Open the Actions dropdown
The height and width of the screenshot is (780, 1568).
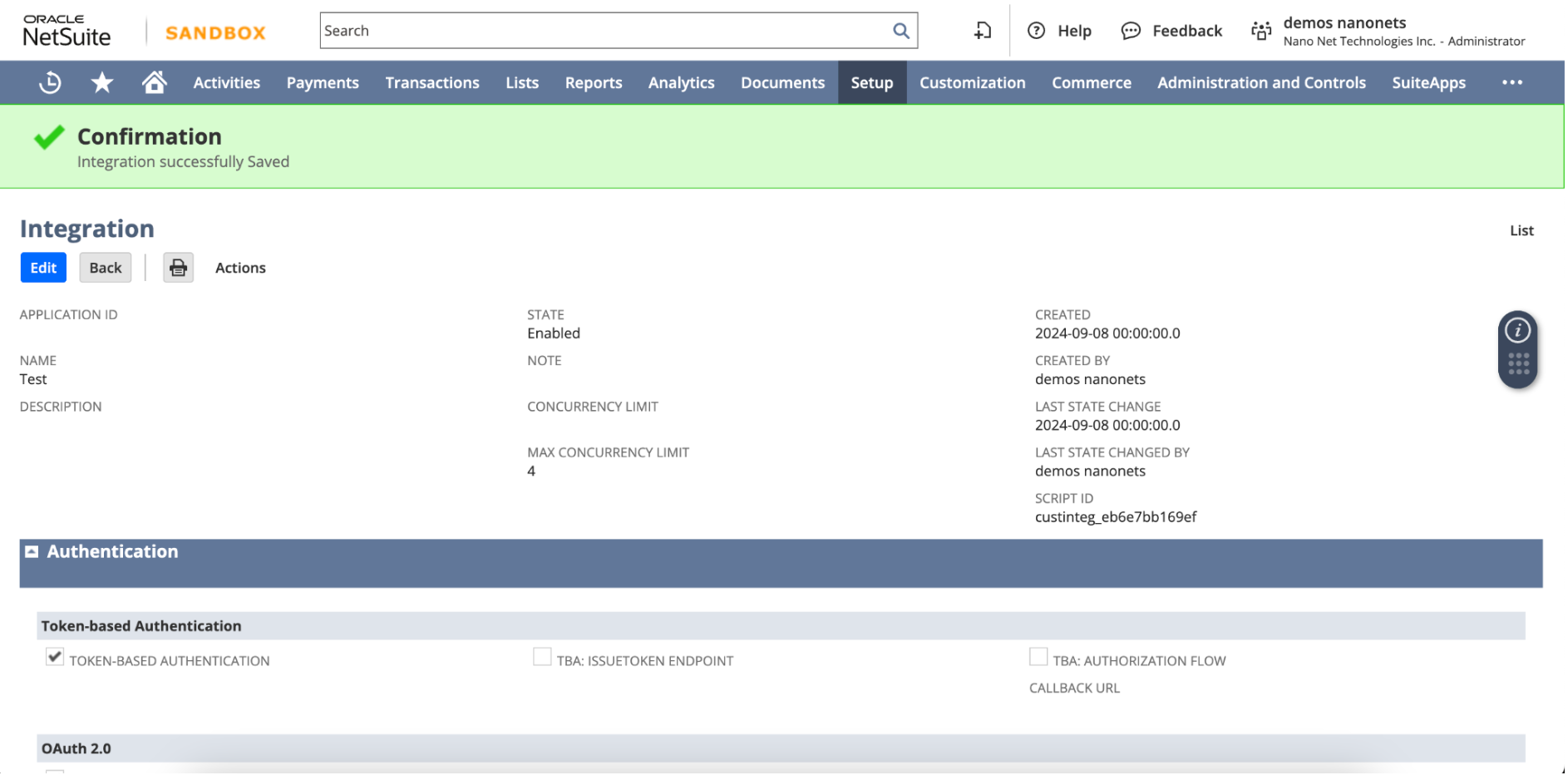tap(240, 268)
